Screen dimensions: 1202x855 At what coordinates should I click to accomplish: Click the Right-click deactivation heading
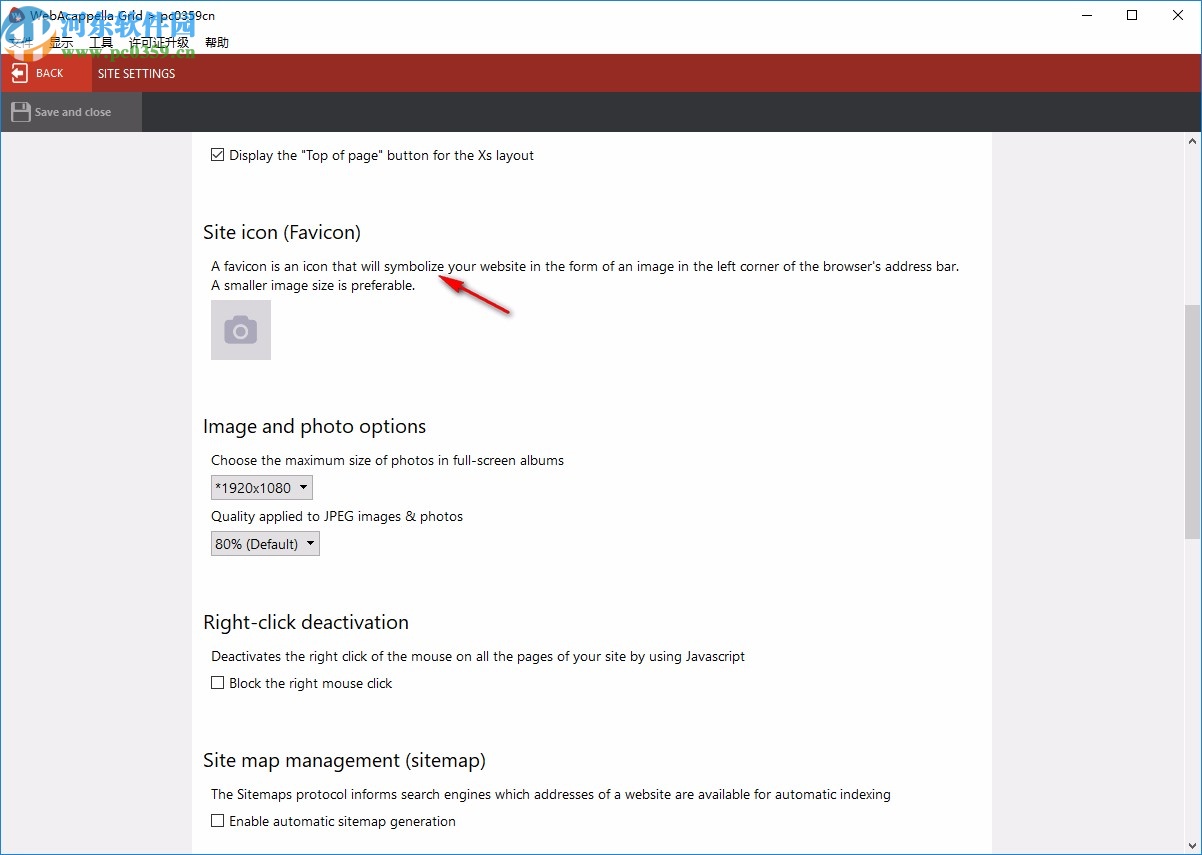[x=306, y=622]
